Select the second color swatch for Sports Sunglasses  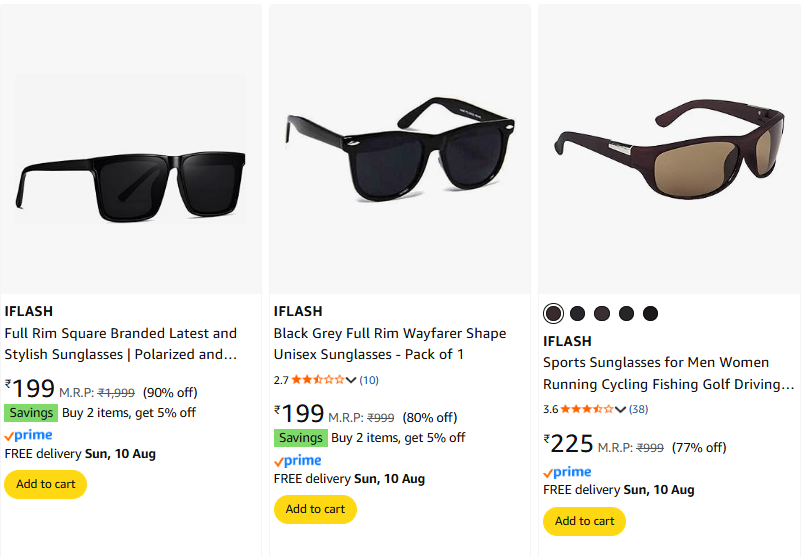(x=578, y=314)
